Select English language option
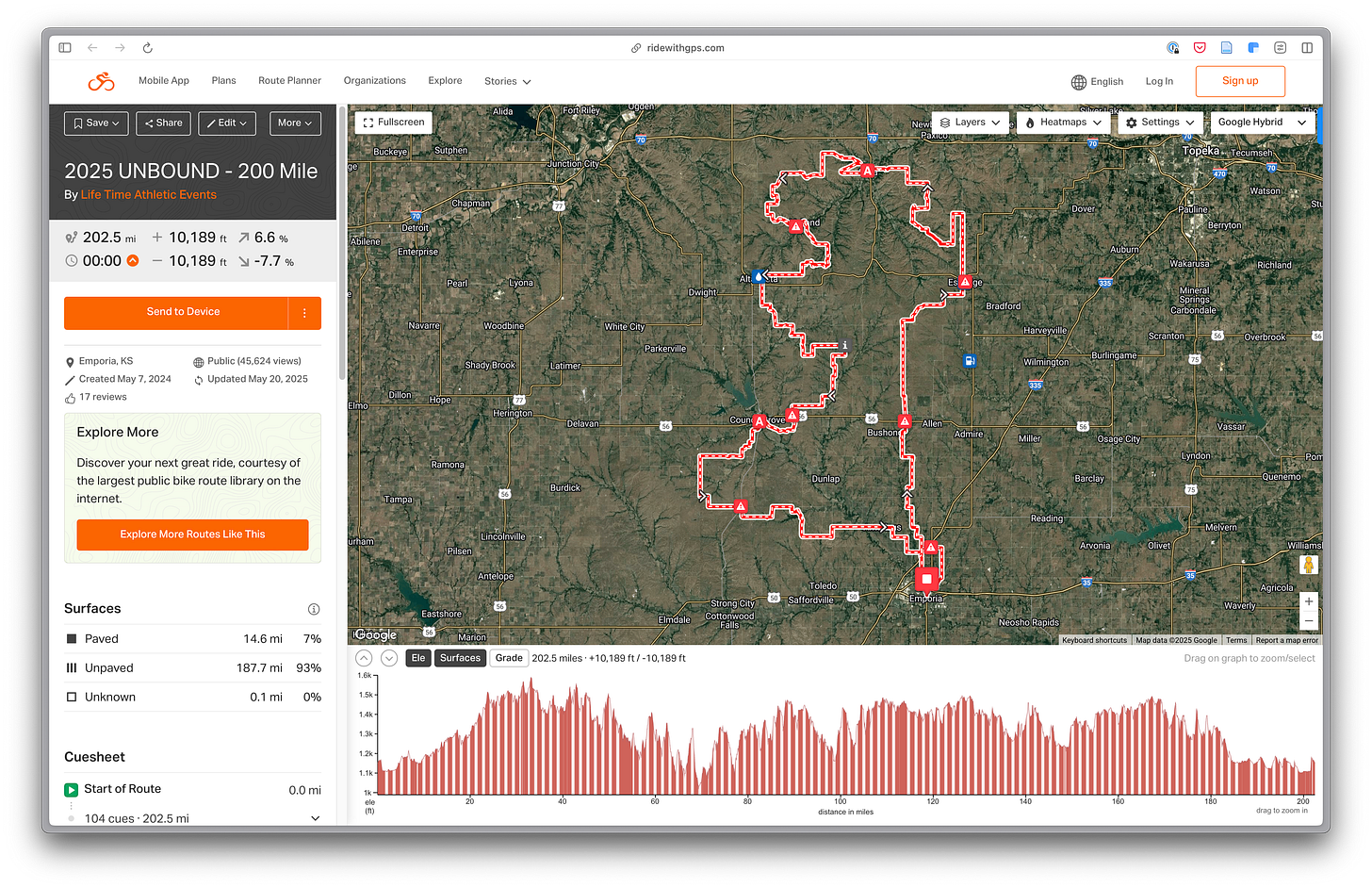This screenshot has width=1372, height=888. pyautogui.click(x=1106, y=82)
